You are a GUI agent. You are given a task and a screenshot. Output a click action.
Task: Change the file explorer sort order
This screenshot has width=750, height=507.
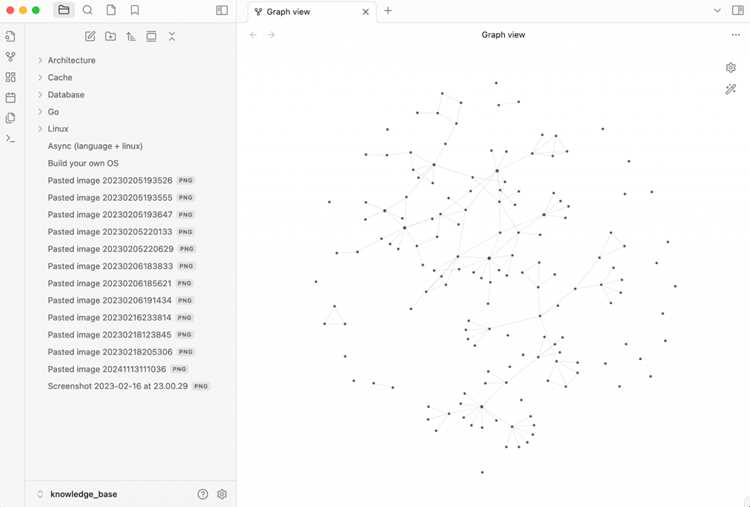point(131,36)
